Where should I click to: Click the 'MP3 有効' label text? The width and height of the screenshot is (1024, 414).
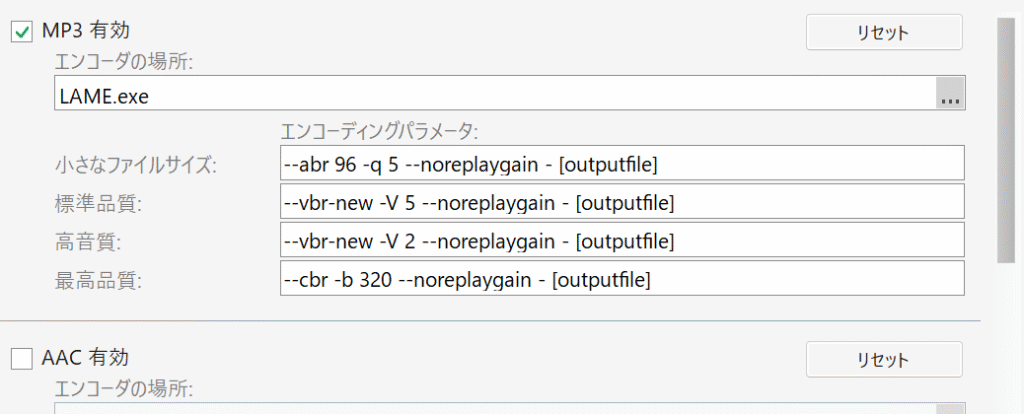pyautogui.click(x=85, y=32)
